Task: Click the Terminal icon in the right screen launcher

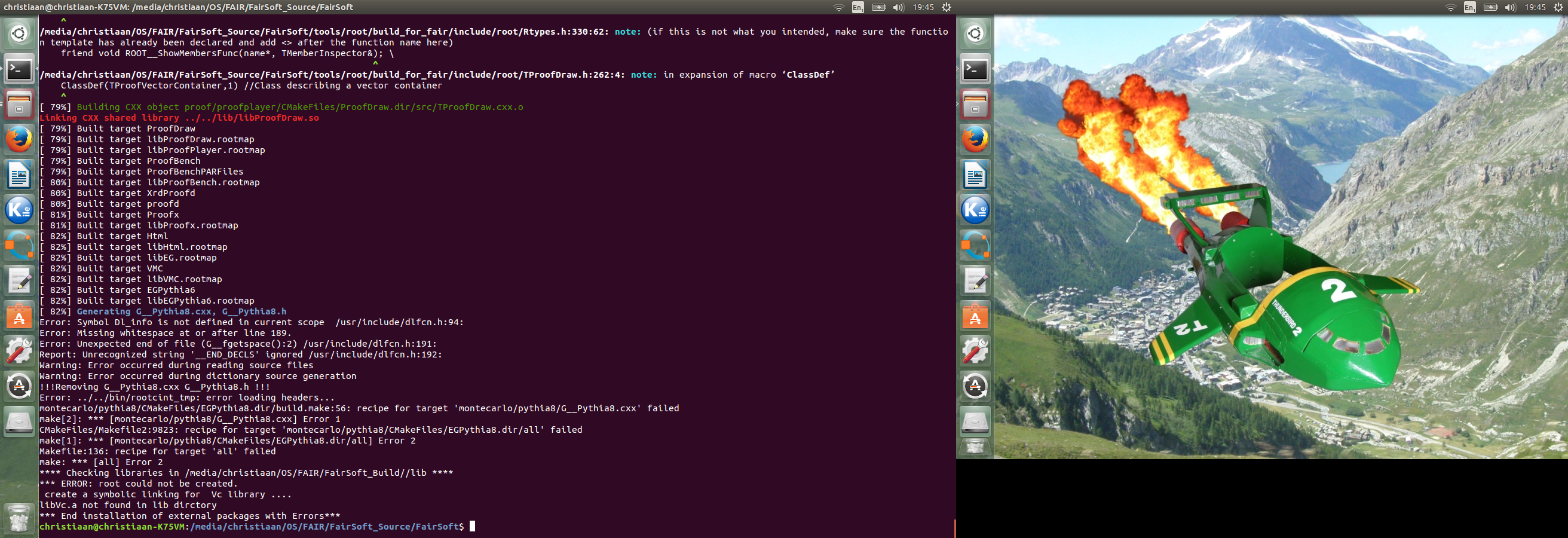Action: click(975, 69)
